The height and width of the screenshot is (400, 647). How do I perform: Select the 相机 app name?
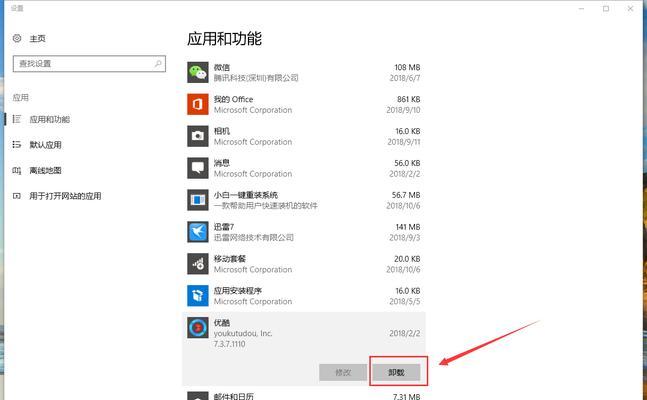click(x=222, y=131)
